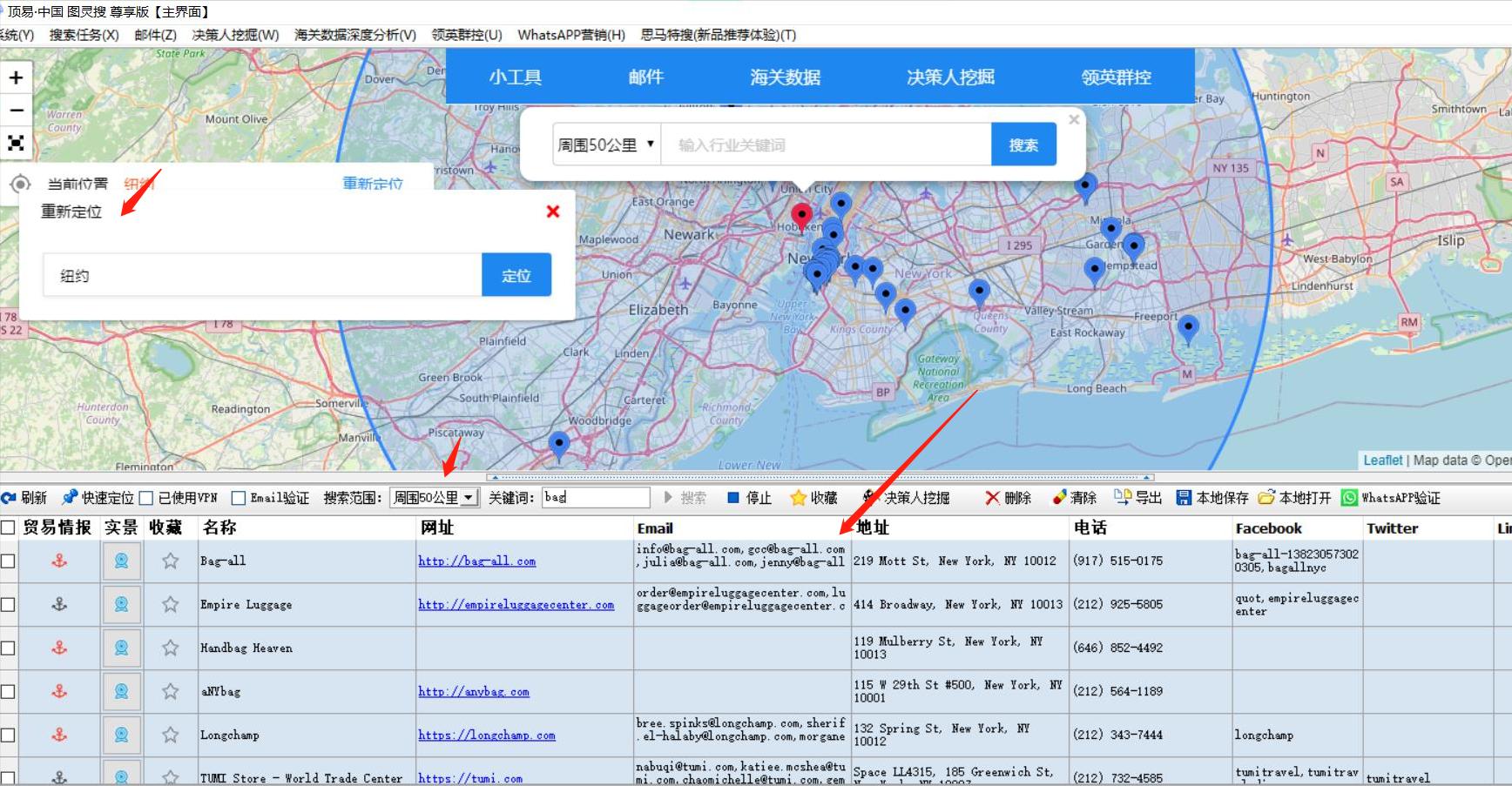
Task: Click the current location target icon
Action: (20, 184)
